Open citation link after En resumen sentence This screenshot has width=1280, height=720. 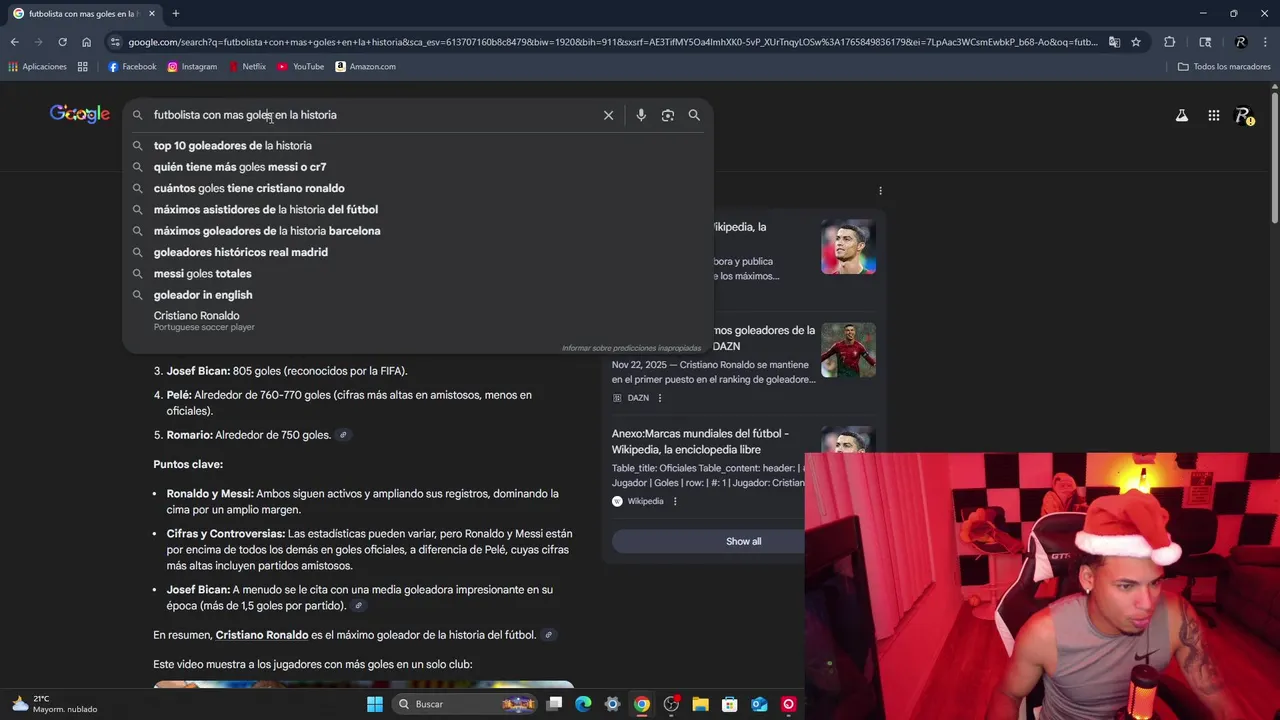(x=548, y=635)
